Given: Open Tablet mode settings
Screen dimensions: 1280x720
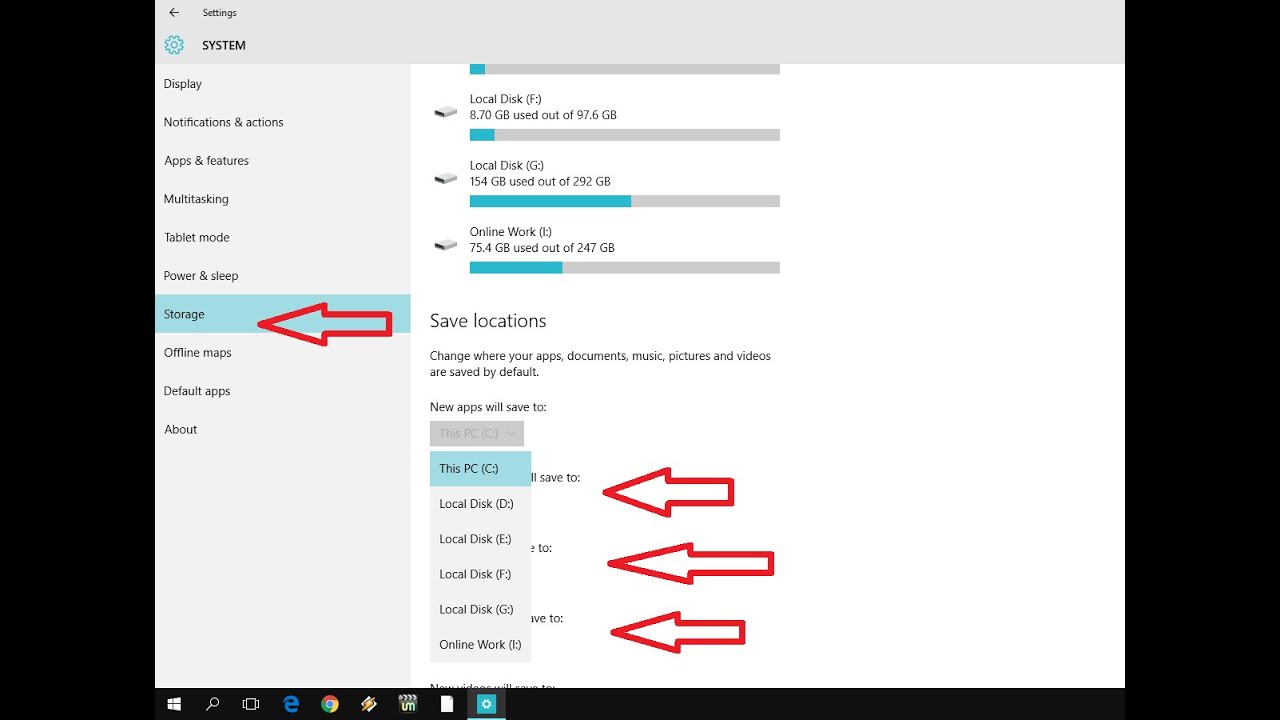Looking at the screenshot, I should click(283, 238).
